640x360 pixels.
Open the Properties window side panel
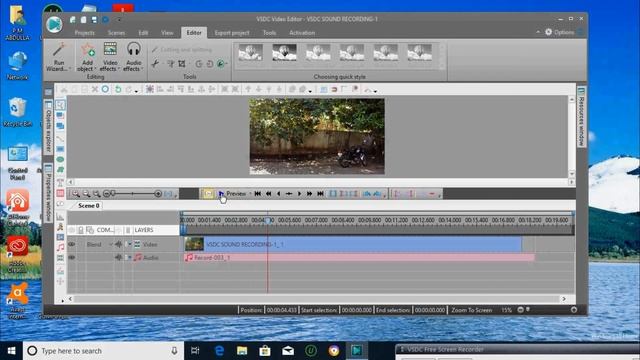[48, 193]
